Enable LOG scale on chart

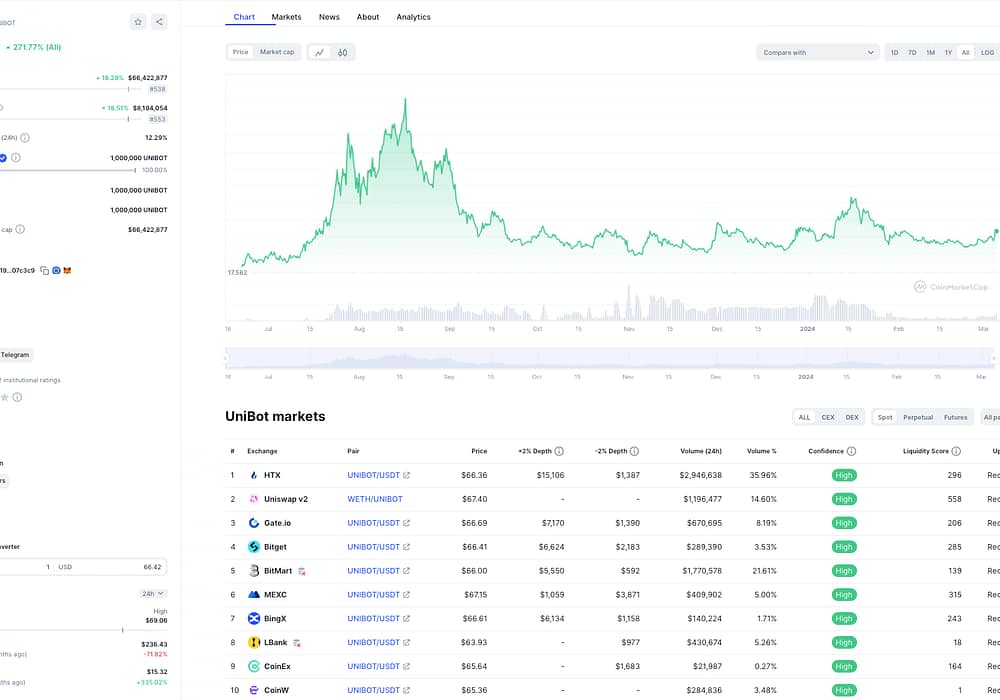pos(987,52)
